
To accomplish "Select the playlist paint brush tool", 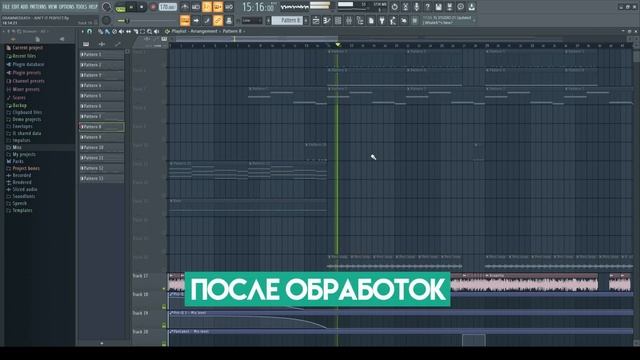I will 107,31.
